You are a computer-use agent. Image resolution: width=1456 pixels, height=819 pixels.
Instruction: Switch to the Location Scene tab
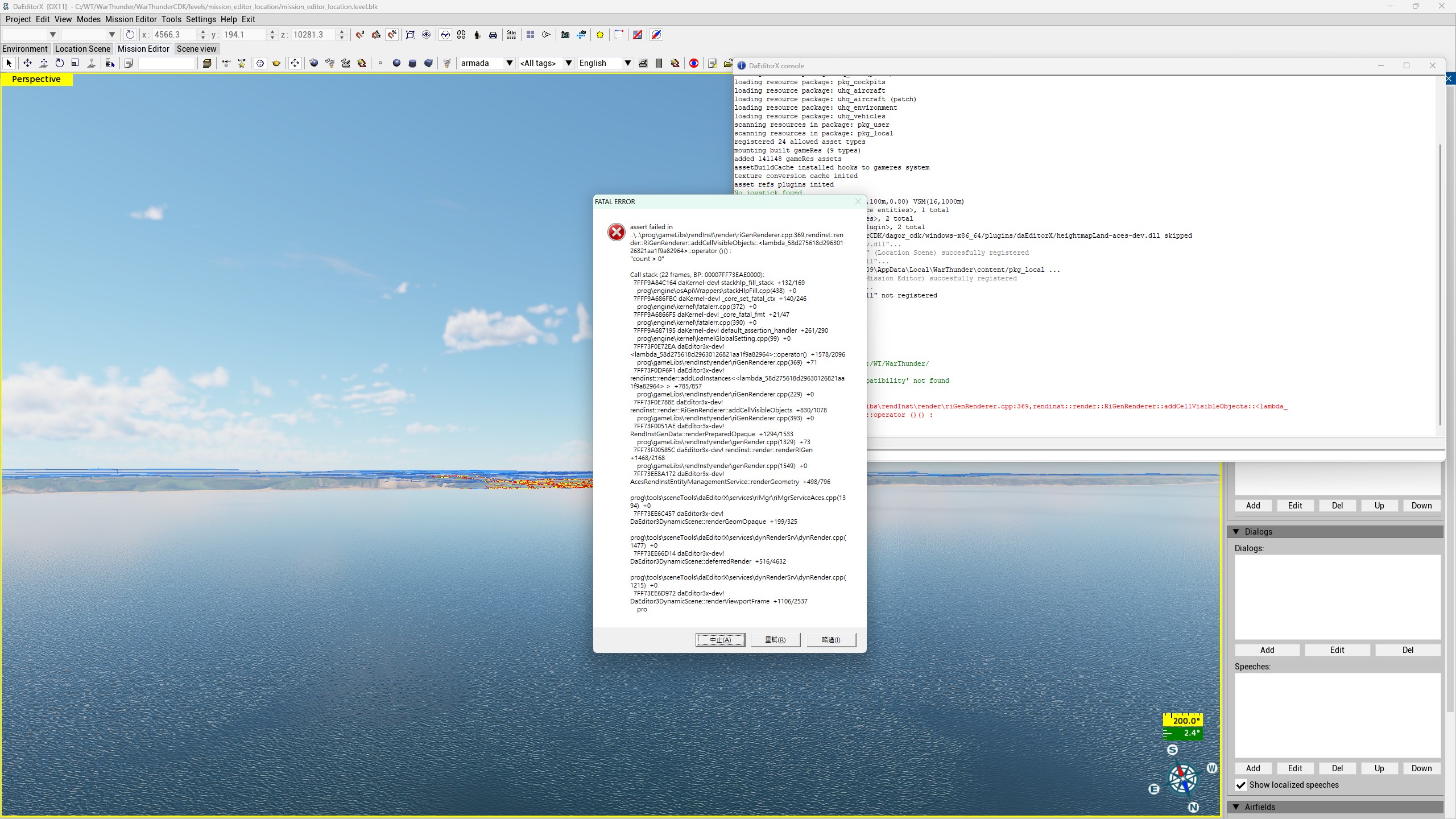click(x=82, y=49)
